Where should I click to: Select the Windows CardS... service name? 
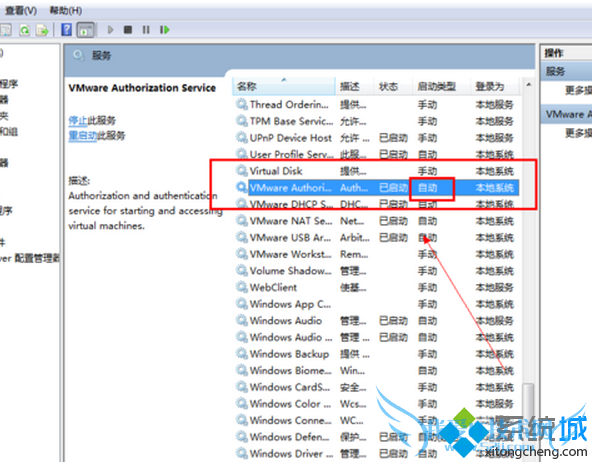coord(290,387)
